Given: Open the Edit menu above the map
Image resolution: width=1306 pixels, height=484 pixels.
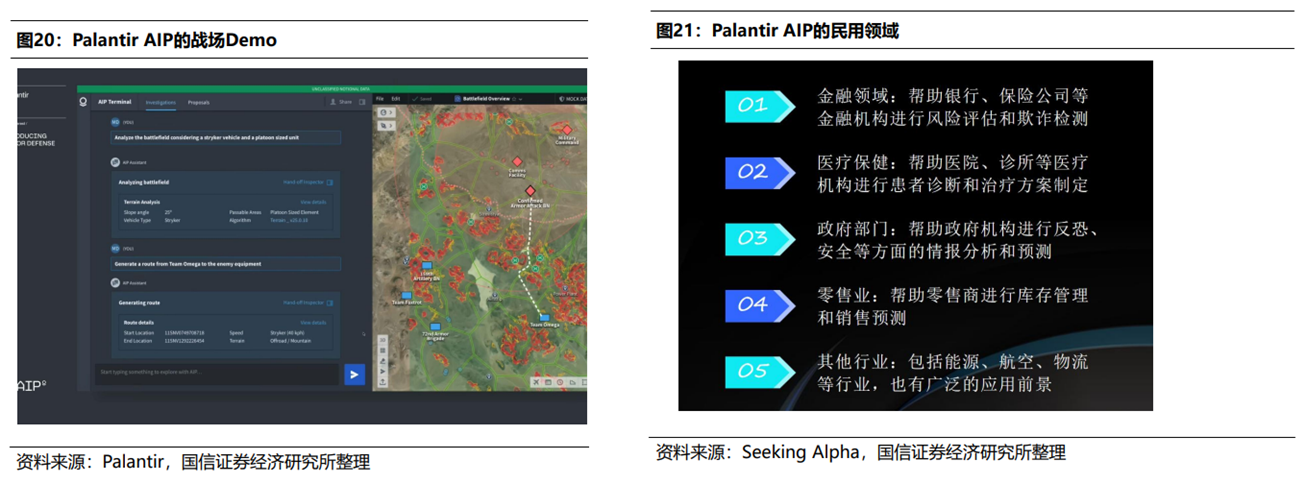Looking at the screenshot, I should pyautogui.click(x=396, y=99).
